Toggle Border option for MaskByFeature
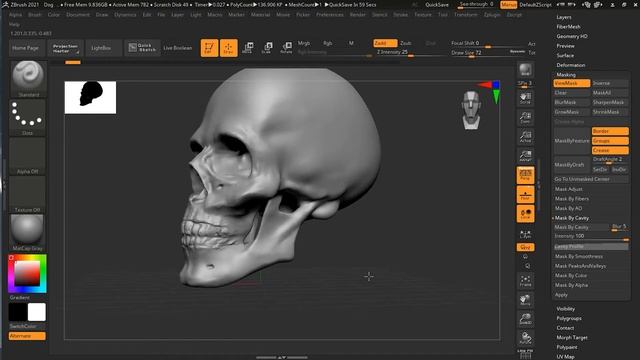Image resolution: width=640 pixels, height=360 pixels. pyautogui.click(x=610, y=131)
